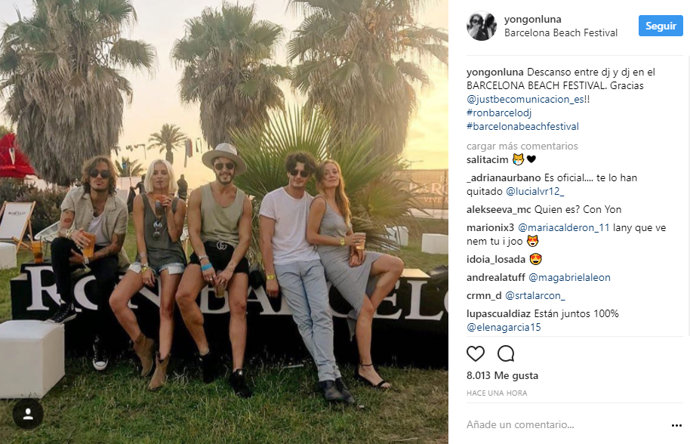The width and height of the screenshot is (690, 444).
Task: Open the comment speech bubble icon
Action: [x=506, y=353]
